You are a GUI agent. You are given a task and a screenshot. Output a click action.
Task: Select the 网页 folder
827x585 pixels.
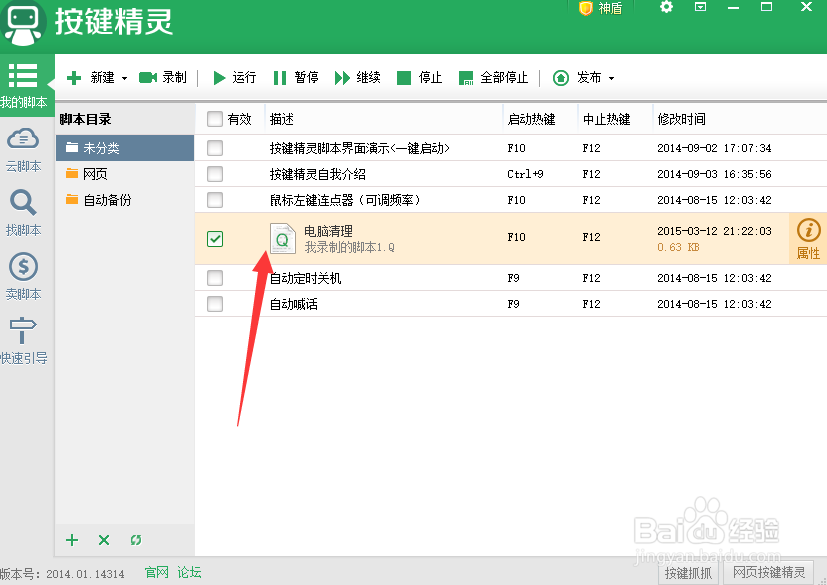click(x=125, y=174)
